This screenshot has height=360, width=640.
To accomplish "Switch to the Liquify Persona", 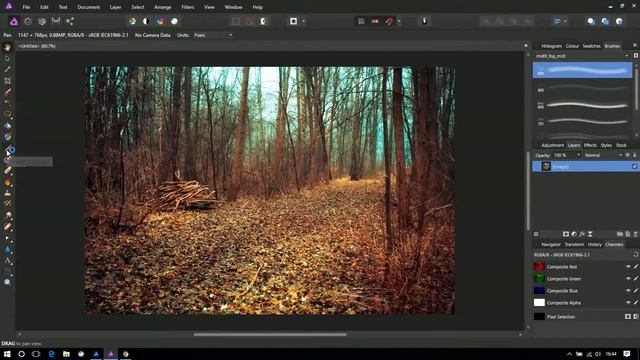I will click(28, 21).
